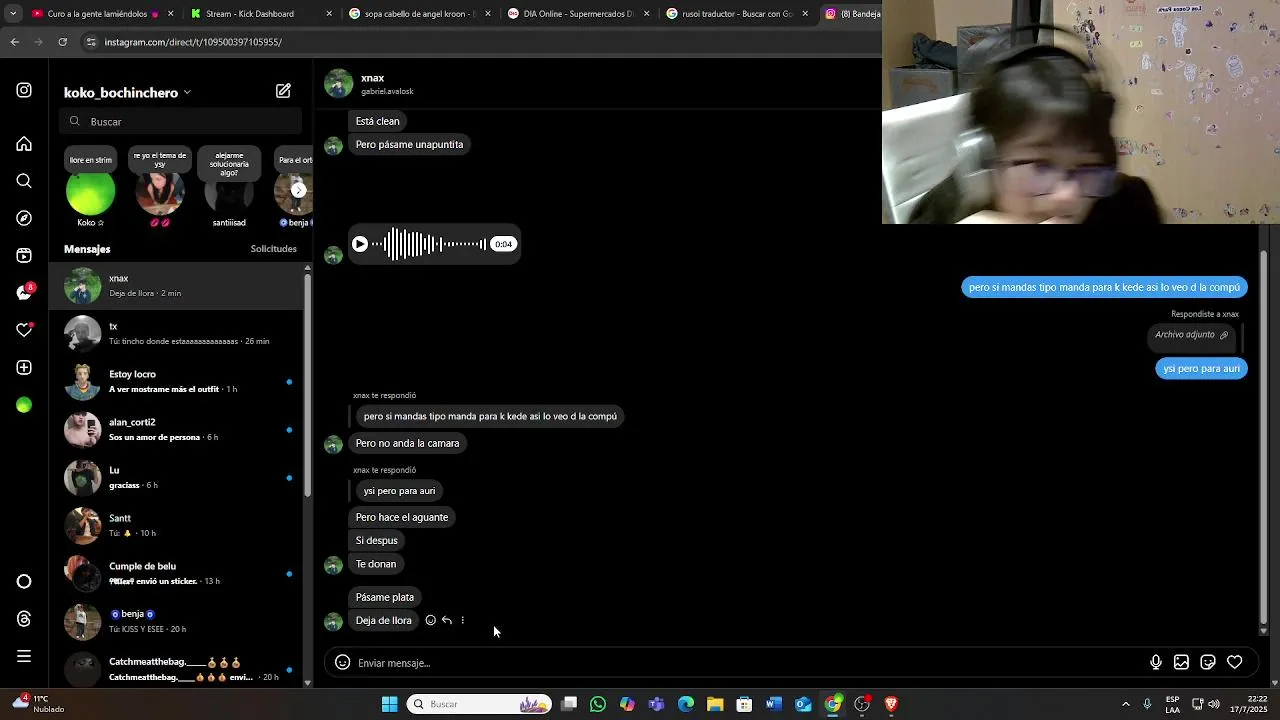This screenshot has height=720, width=1280.
Task: Open the Solicitudes requests tab
Action: (273, 249)
